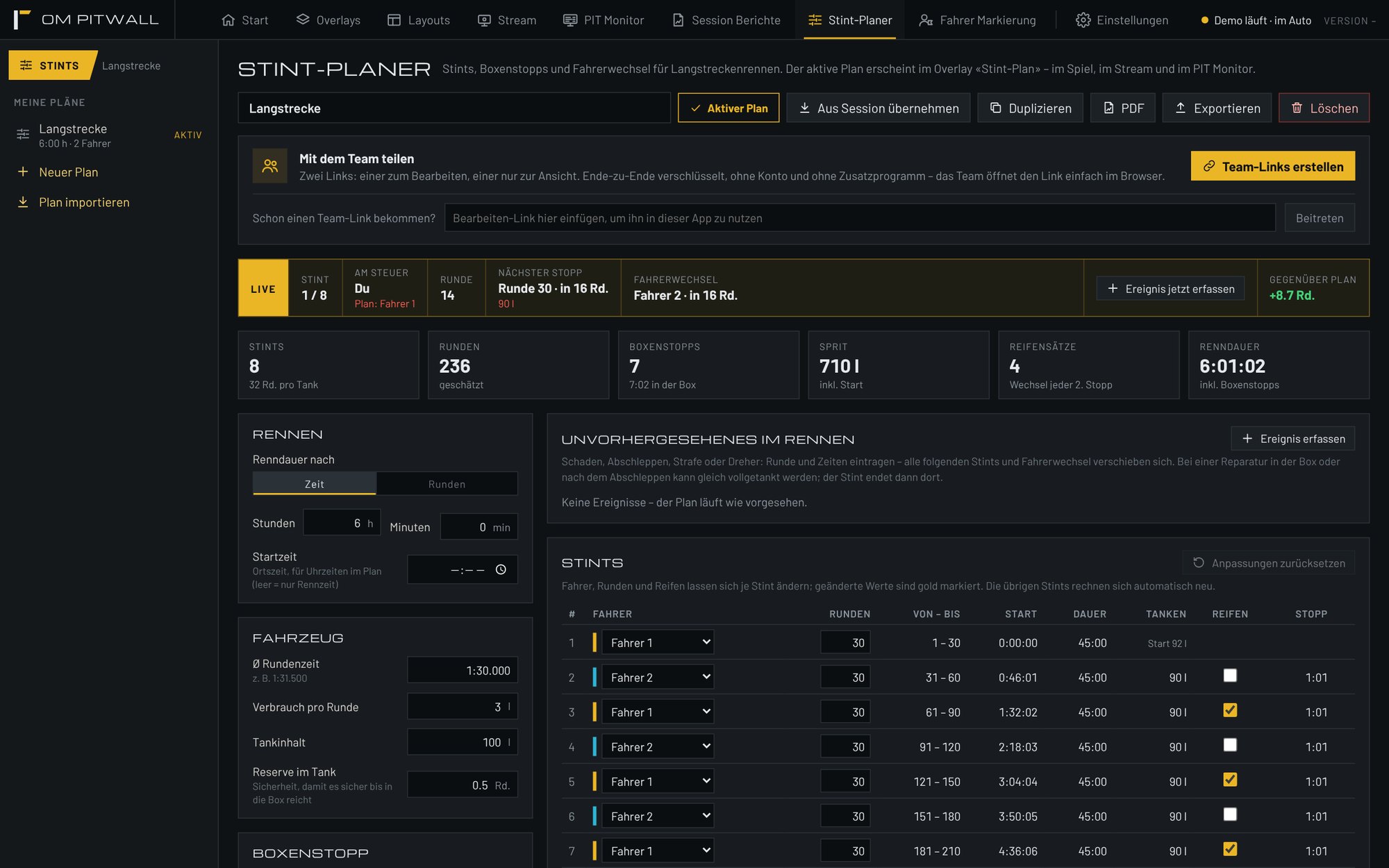This screenshot has width=1389, height=868.
Task: Click the trash icon on Löschen
Action: point(1297,108)
